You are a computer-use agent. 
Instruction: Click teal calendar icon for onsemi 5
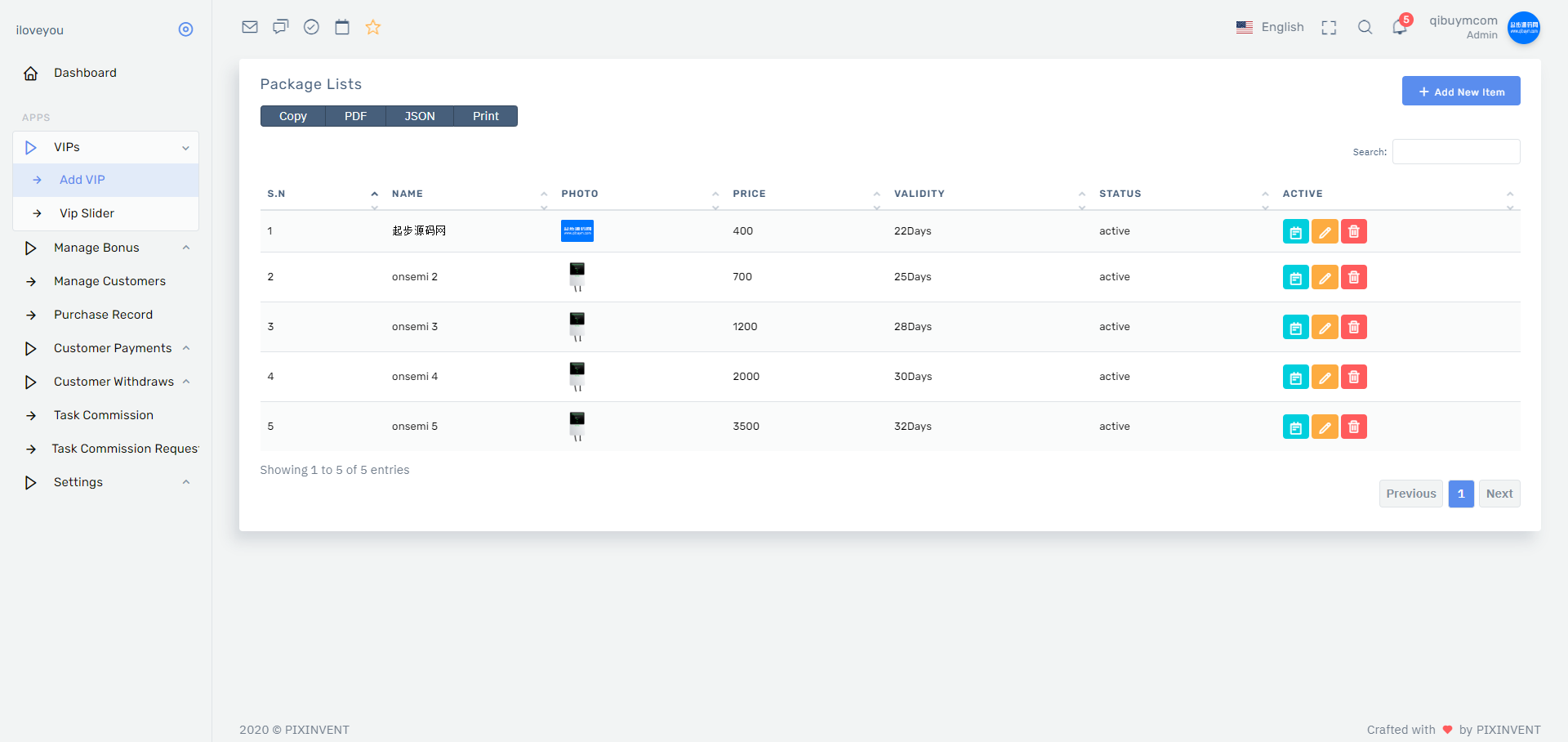(1295, 427)
